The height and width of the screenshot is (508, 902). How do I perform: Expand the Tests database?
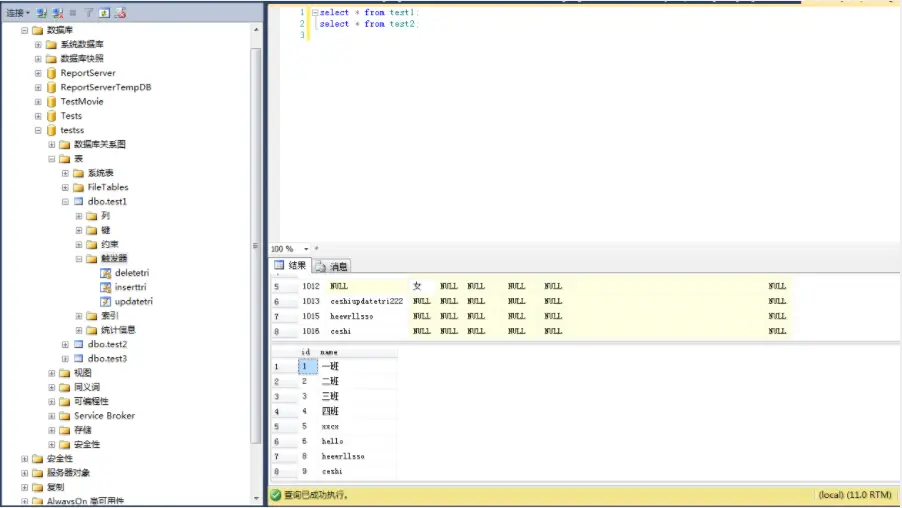[x=38, y=116]
